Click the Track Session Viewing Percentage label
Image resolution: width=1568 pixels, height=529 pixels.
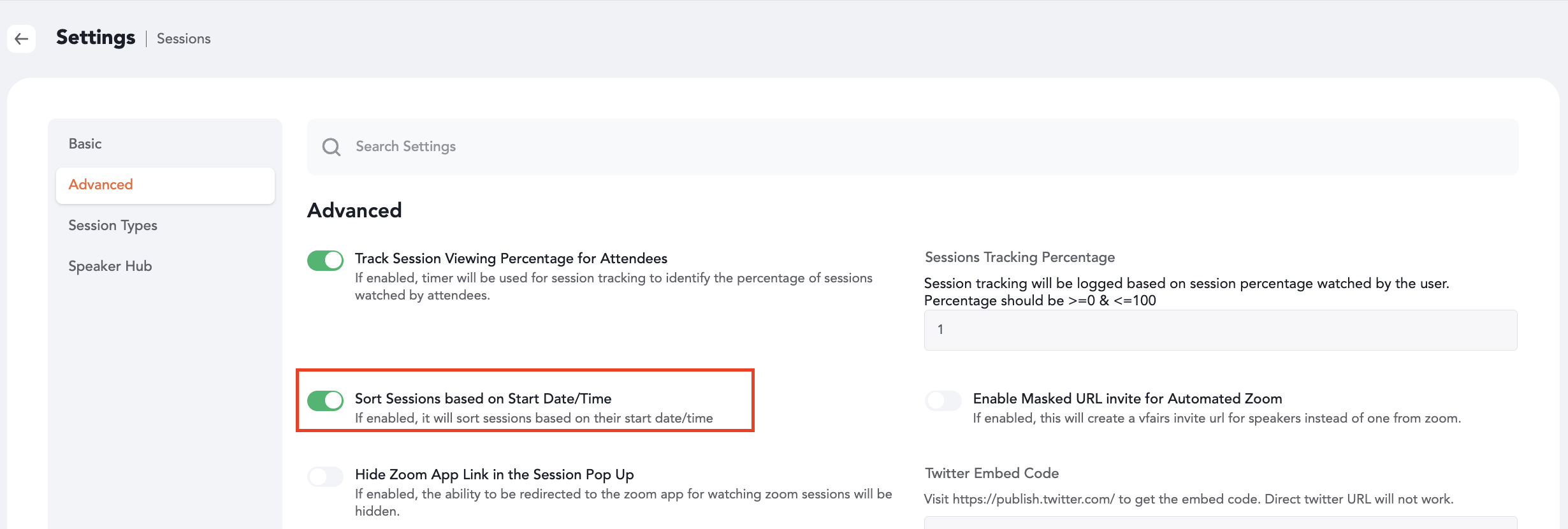[x=511, y=259]
